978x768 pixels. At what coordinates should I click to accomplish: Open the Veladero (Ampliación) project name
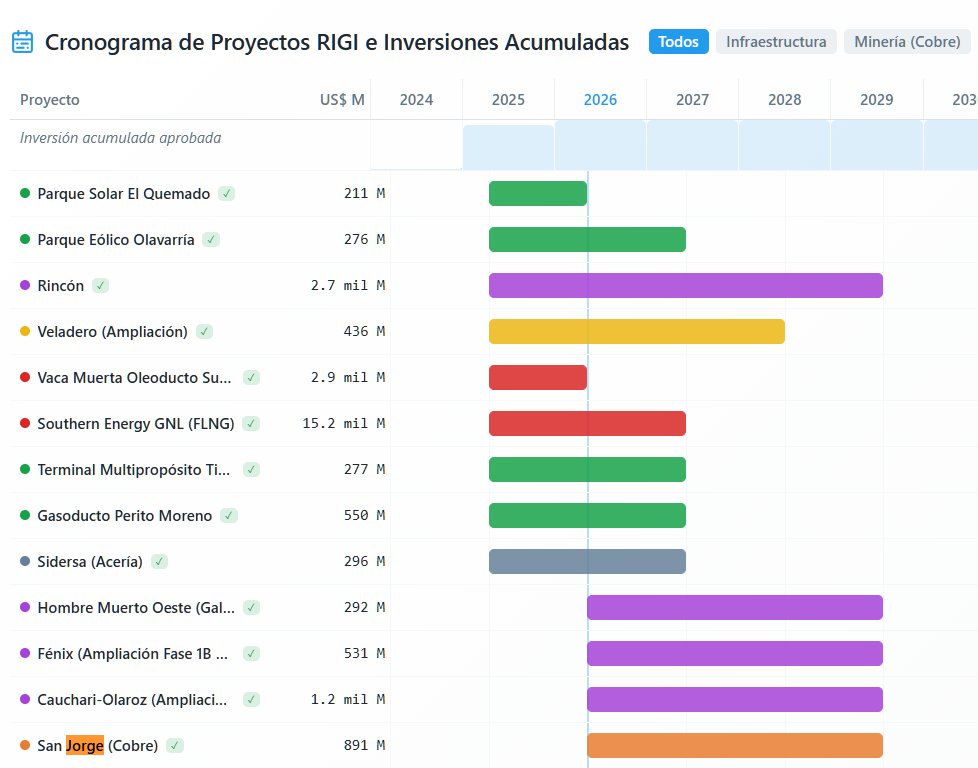(112, 331)
